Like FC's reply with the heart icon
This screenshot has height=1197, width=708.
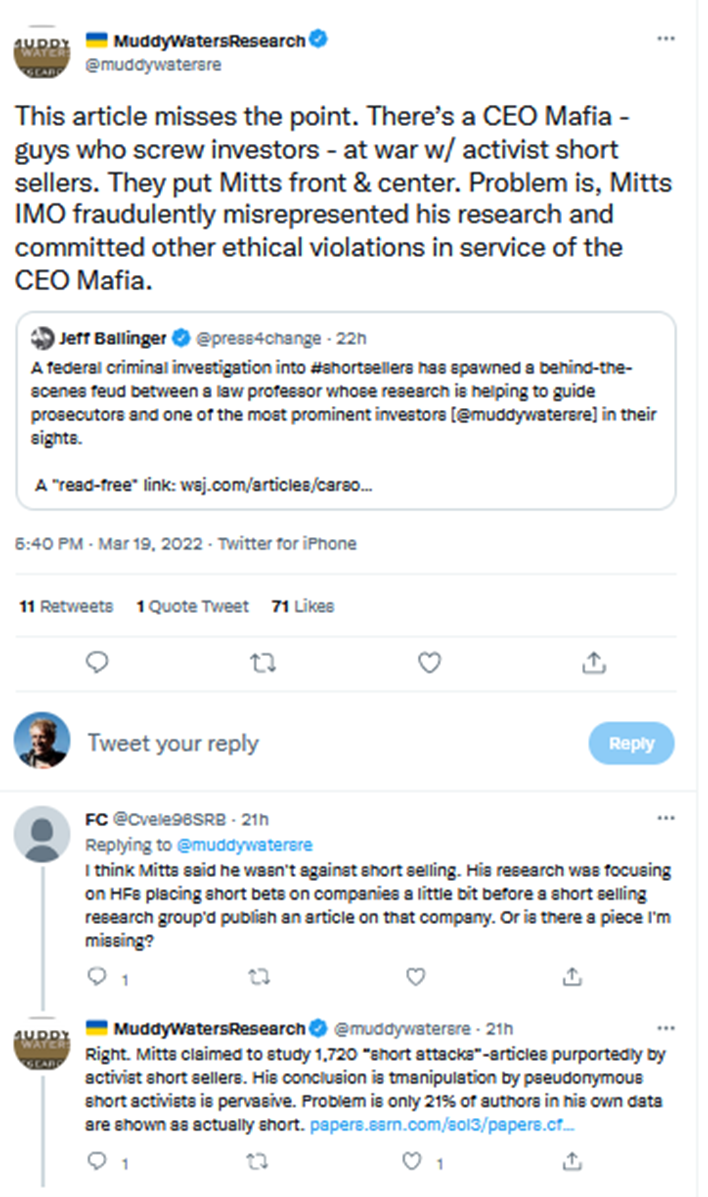click(x=414, y=976)
